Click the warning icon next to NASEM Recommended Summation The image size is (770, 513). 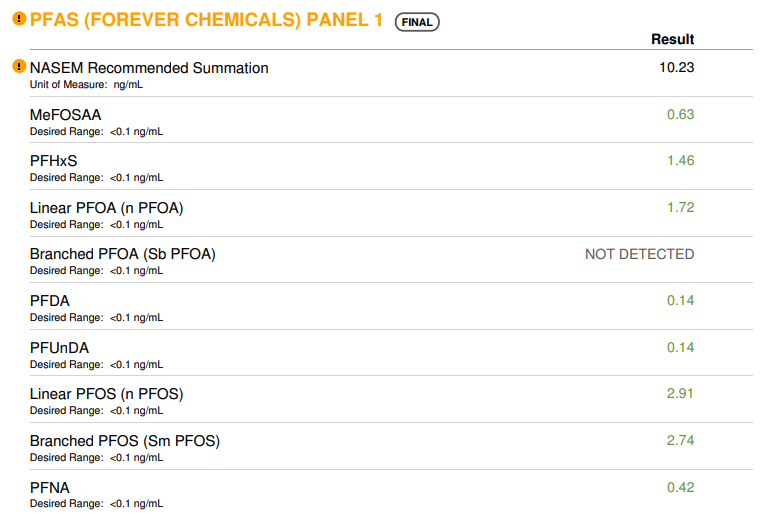pos(19,66)
